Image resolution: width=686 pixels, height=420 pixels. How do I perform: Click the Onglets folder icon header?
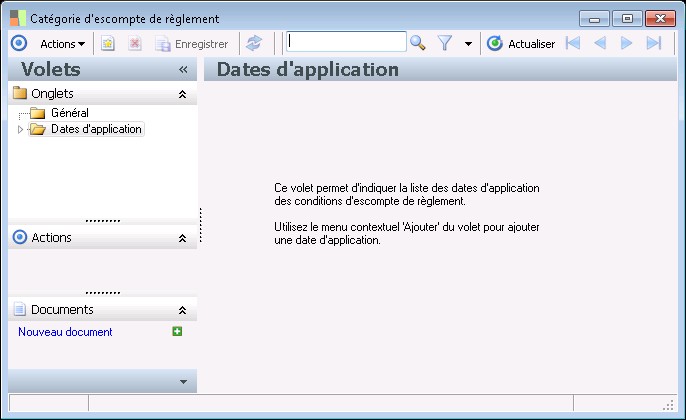(x=20, y=93)
